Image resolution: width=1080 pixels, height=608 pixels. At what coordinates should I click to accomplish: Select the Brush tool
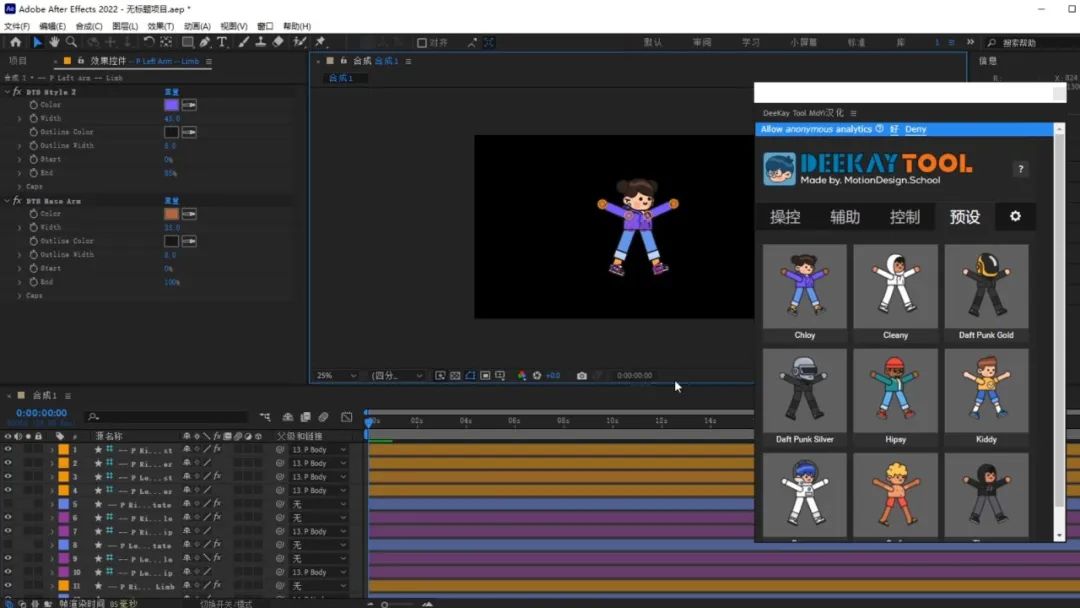coord(243,42)
